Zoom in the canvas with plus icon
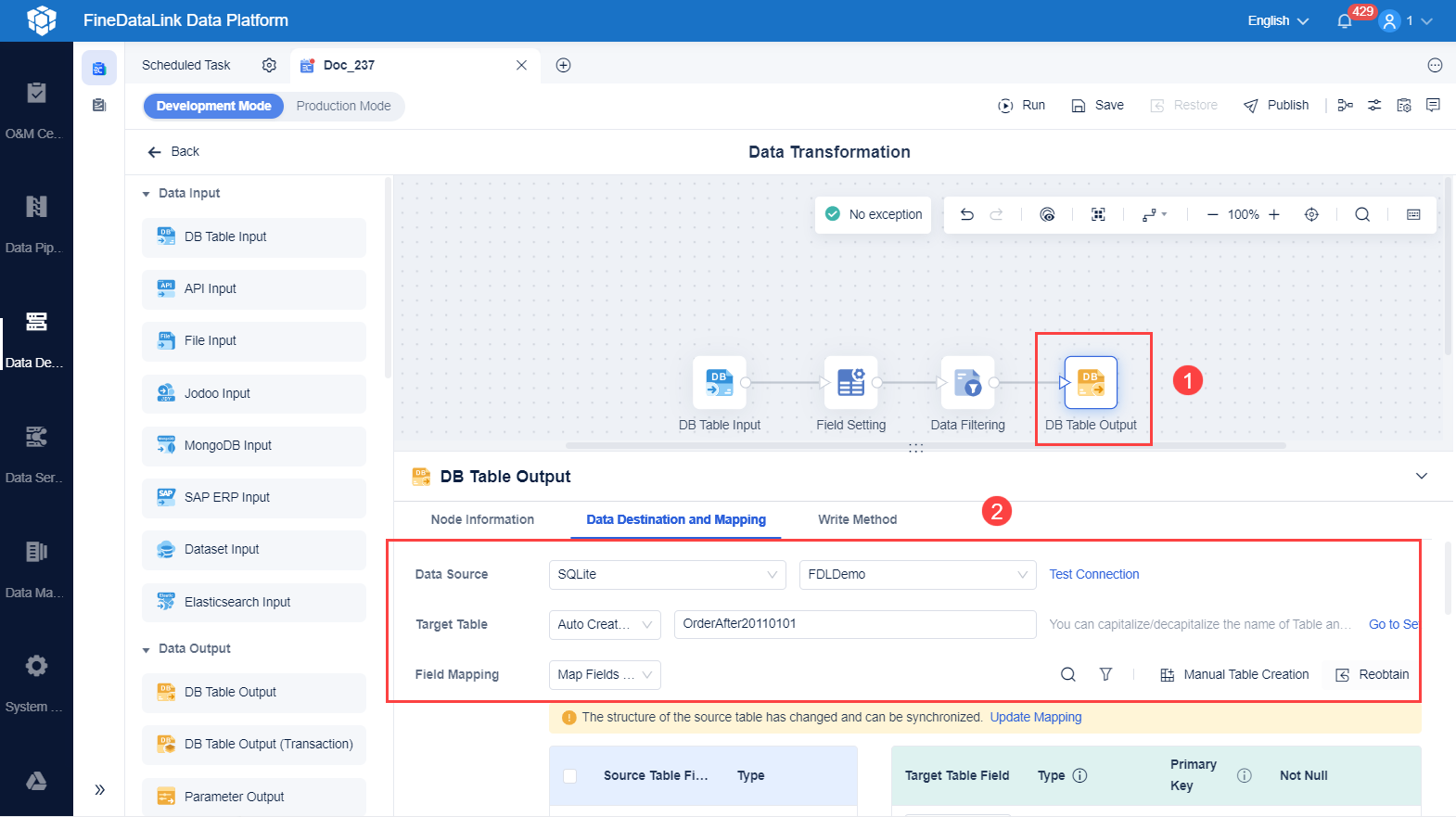Screen dimensions: 1456x817 pyautogui.click(x=1274, y=214)
